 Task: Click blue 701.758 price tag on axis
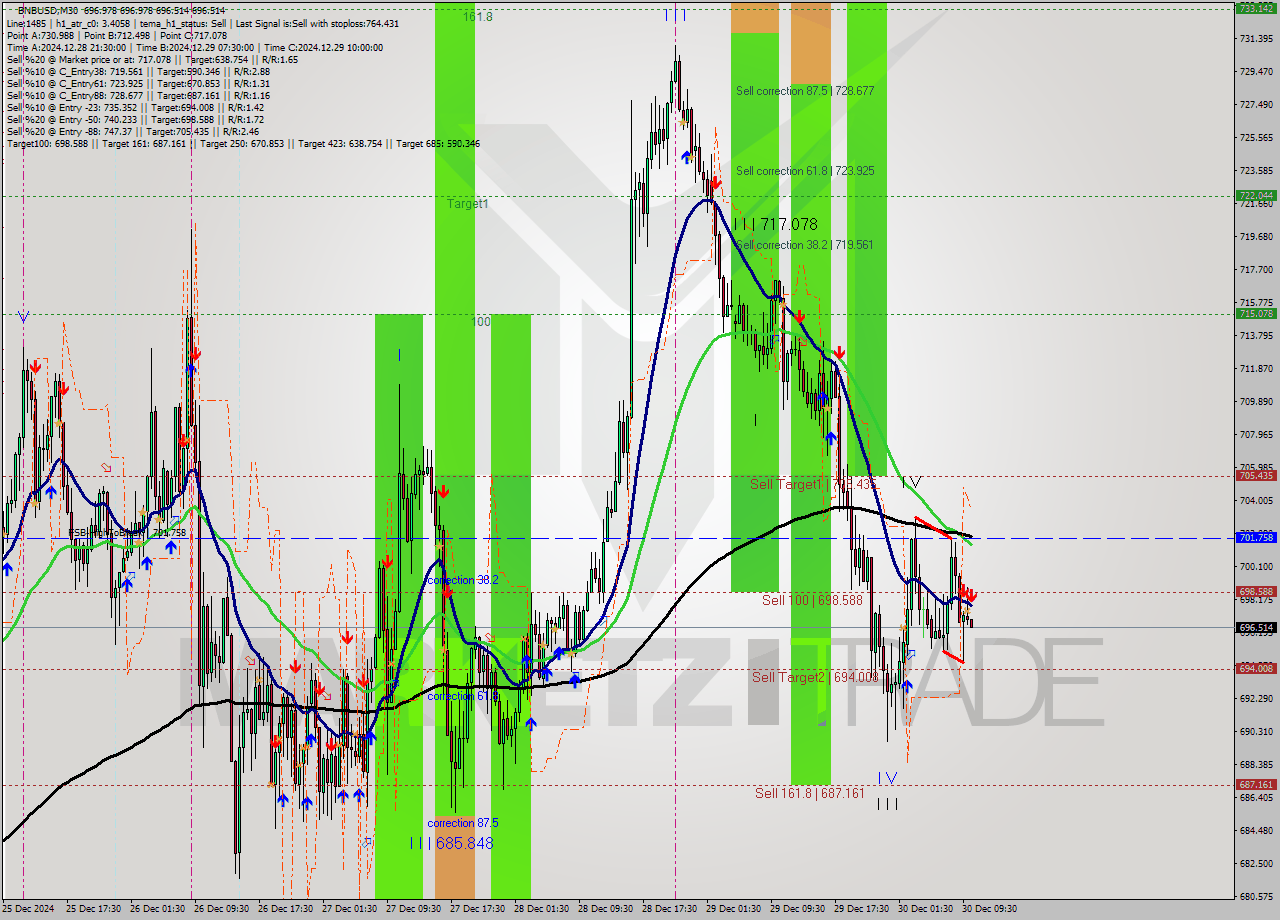click(x=1256, y=538)
